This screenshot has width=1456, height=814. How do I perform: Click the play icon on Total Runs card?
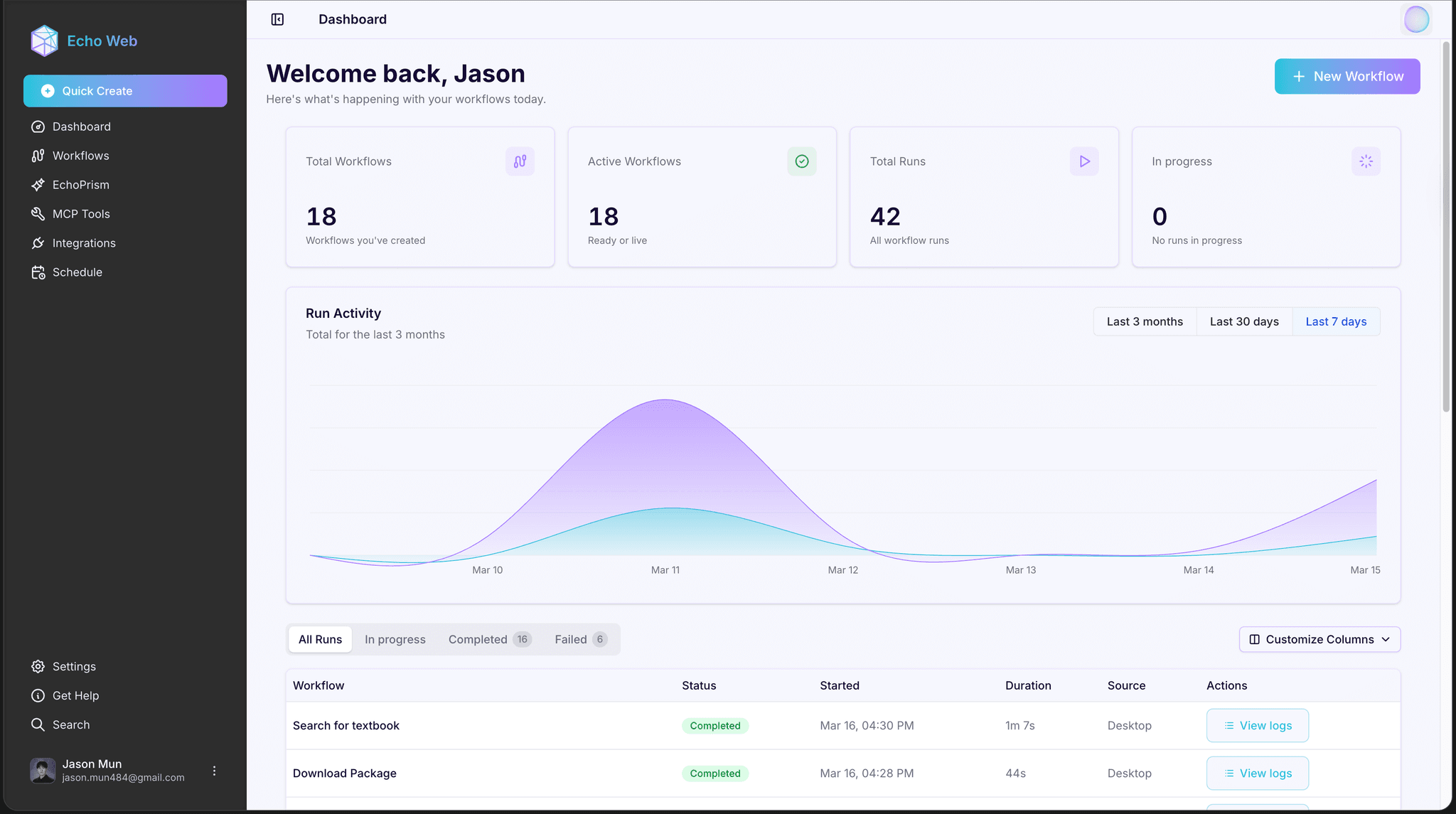tap(1083, 161)
